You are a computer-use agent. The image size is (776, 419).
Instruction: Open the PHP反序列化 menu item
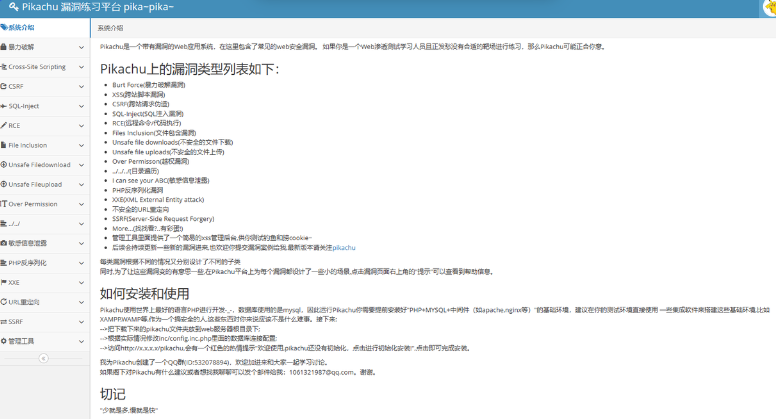pos(28,262)
